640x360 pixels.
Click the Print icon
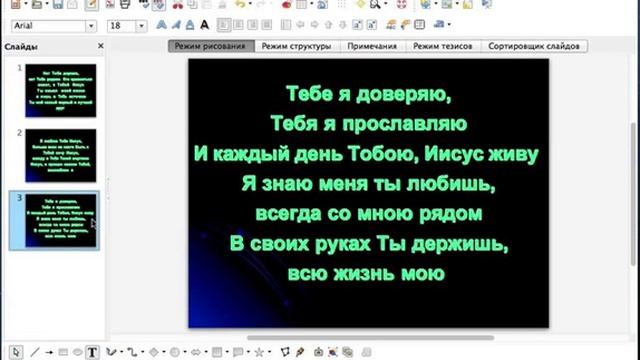[x=125, y=4]
